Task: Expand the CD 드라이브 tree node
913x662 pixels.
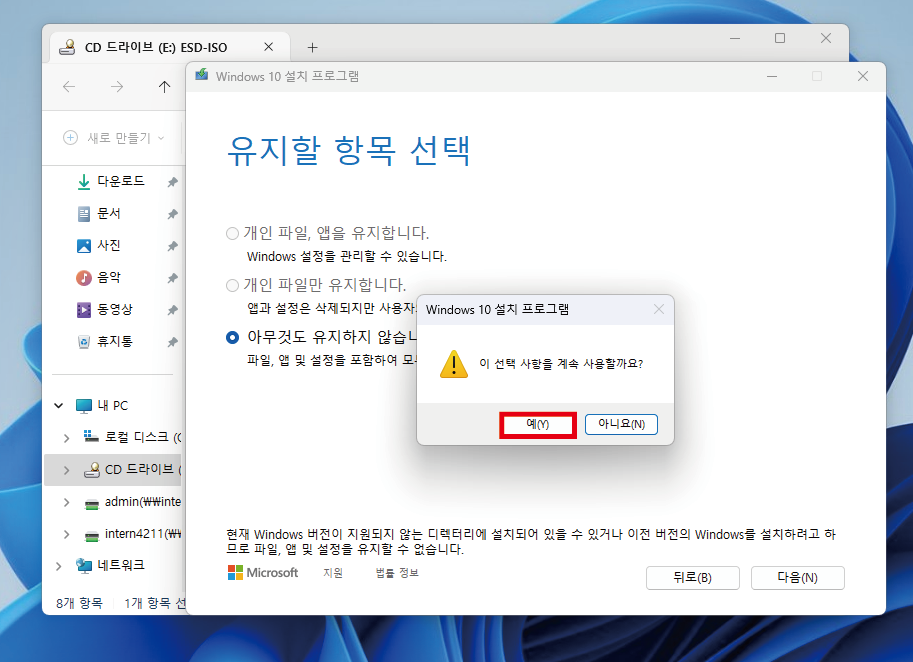Action: [66, 470]
